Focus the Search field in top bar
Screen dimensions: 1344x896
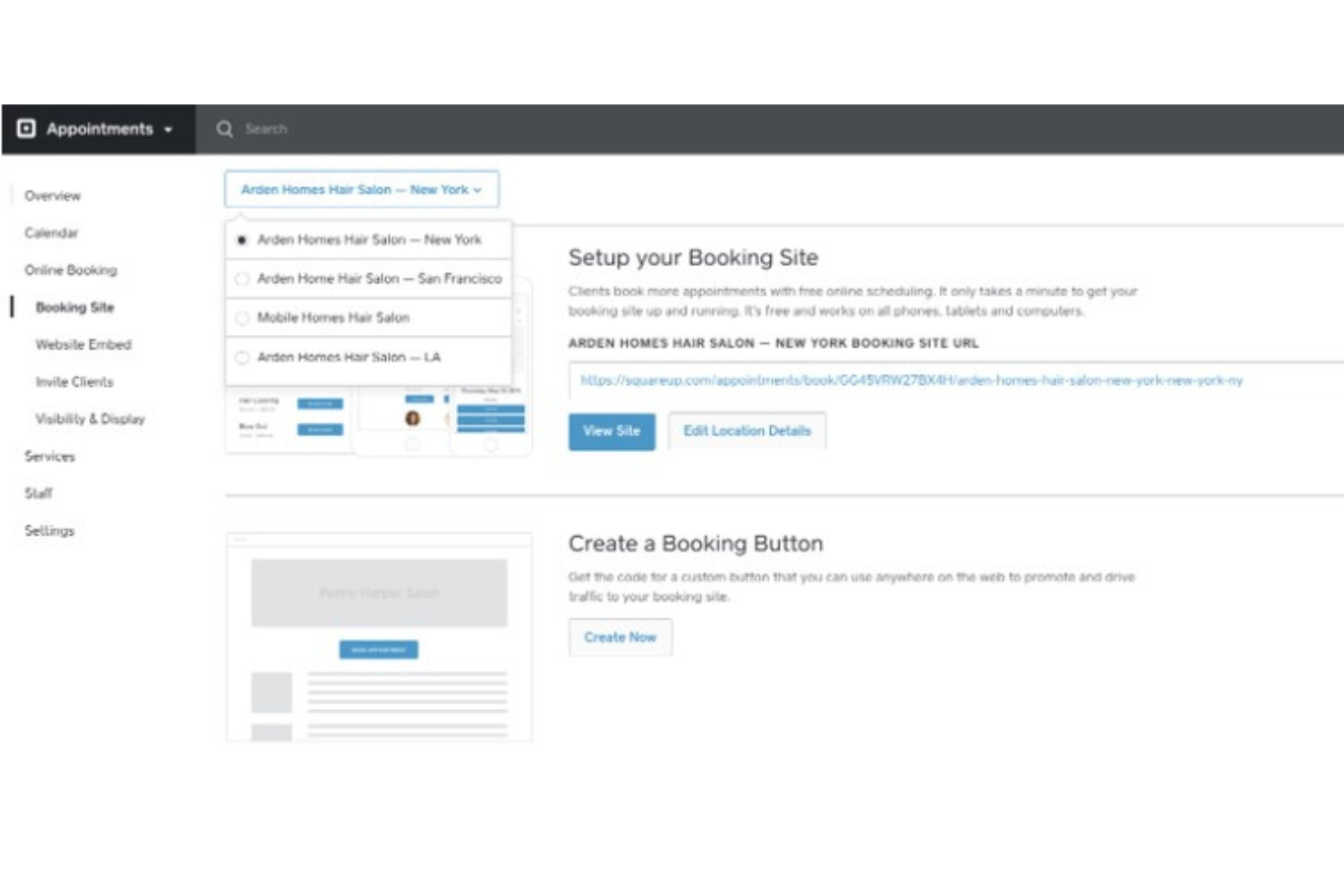click(x=266, y=129)
